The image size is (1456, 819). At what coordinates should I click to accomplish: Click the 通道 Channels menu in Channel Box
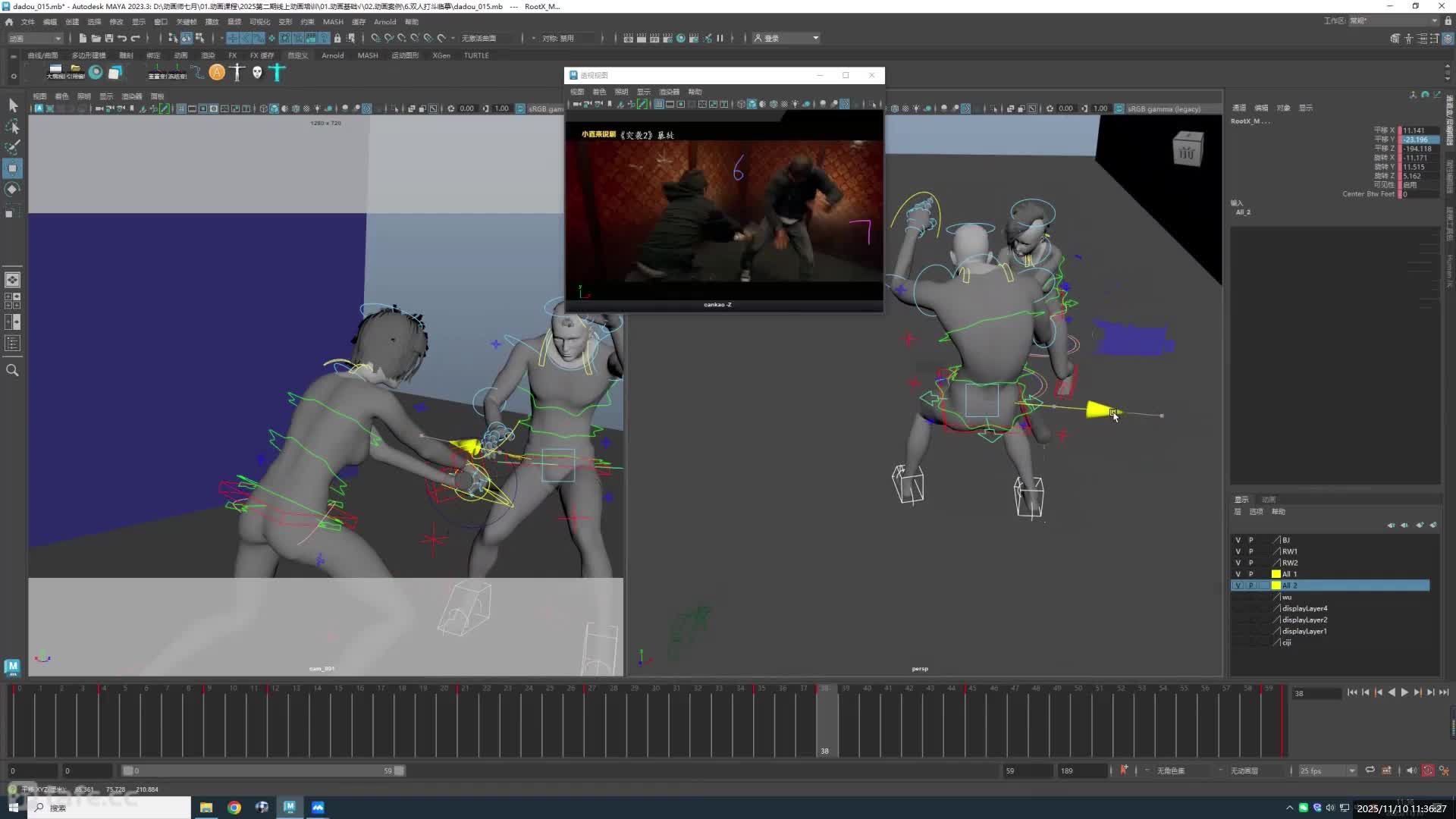[x=1239, y=108]
